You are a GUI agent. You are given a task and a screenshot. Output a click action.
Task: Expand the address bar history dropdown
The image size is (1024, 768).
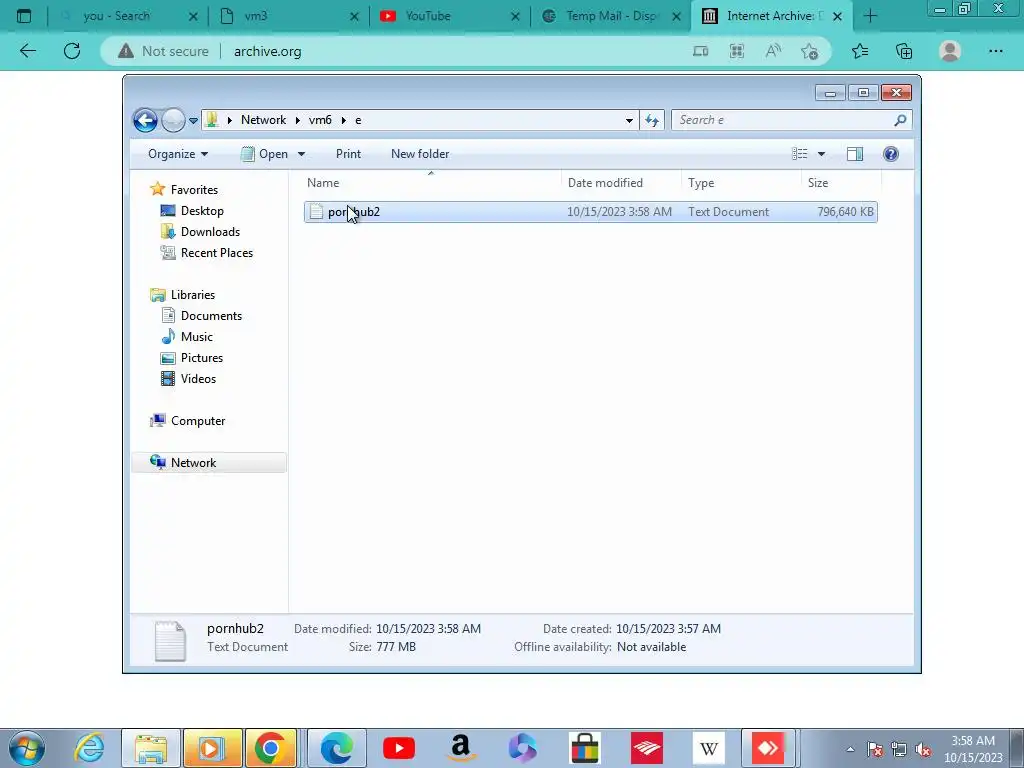(x=629, y=120)
